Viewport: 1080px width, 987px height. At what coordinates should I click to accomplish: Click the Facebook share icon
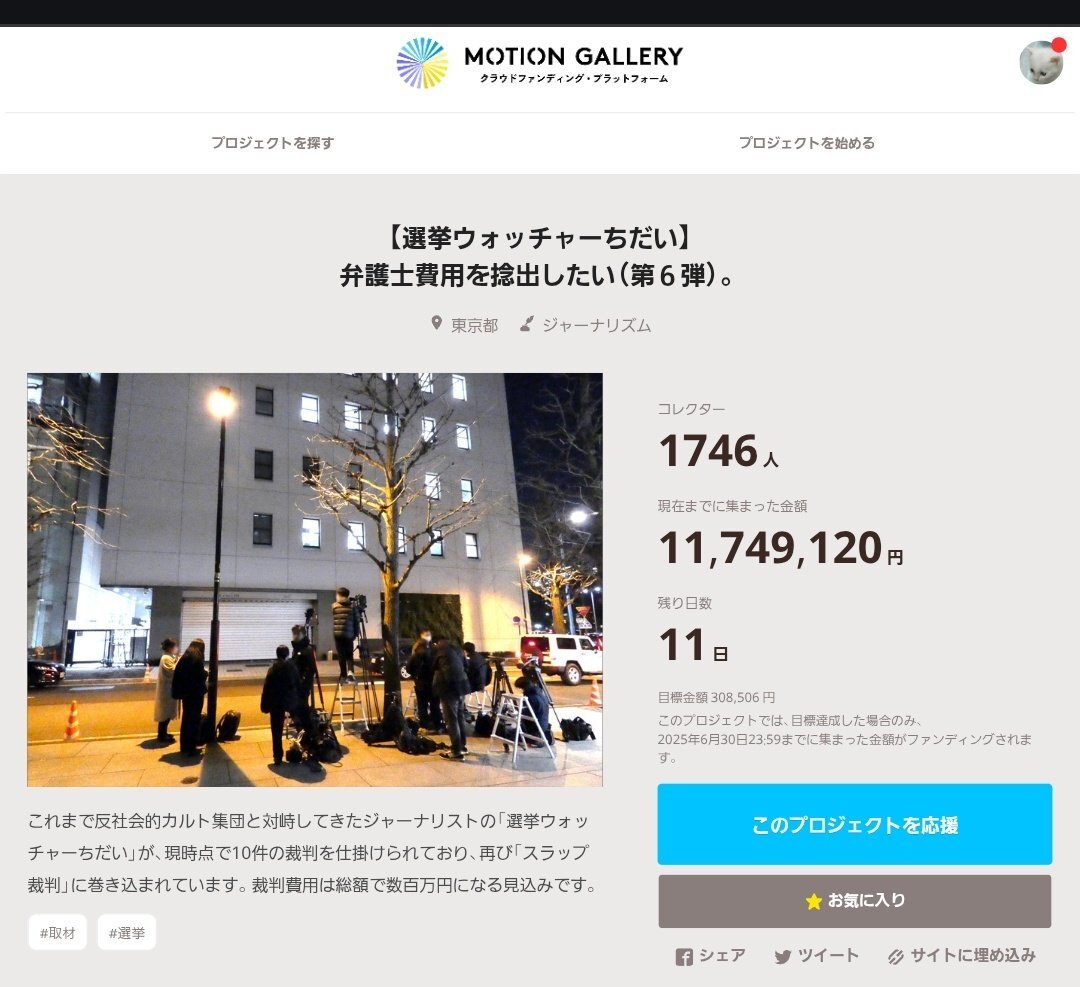click(684, 957)
